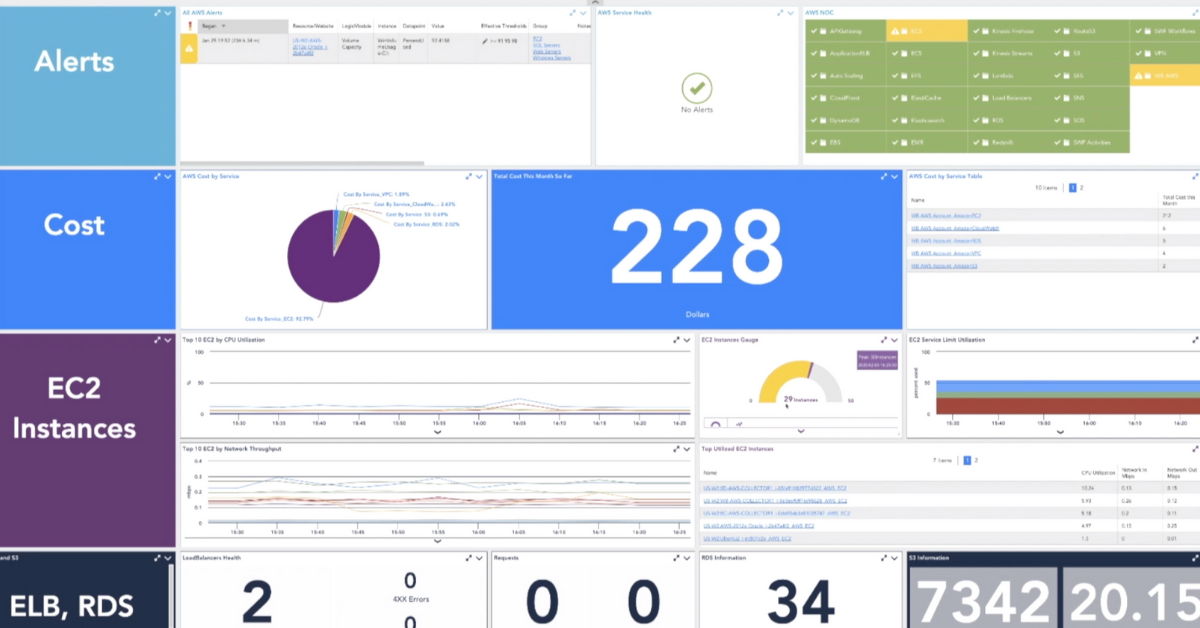Expand the AWS NOC widget fullscreen

coord(1196,13)
